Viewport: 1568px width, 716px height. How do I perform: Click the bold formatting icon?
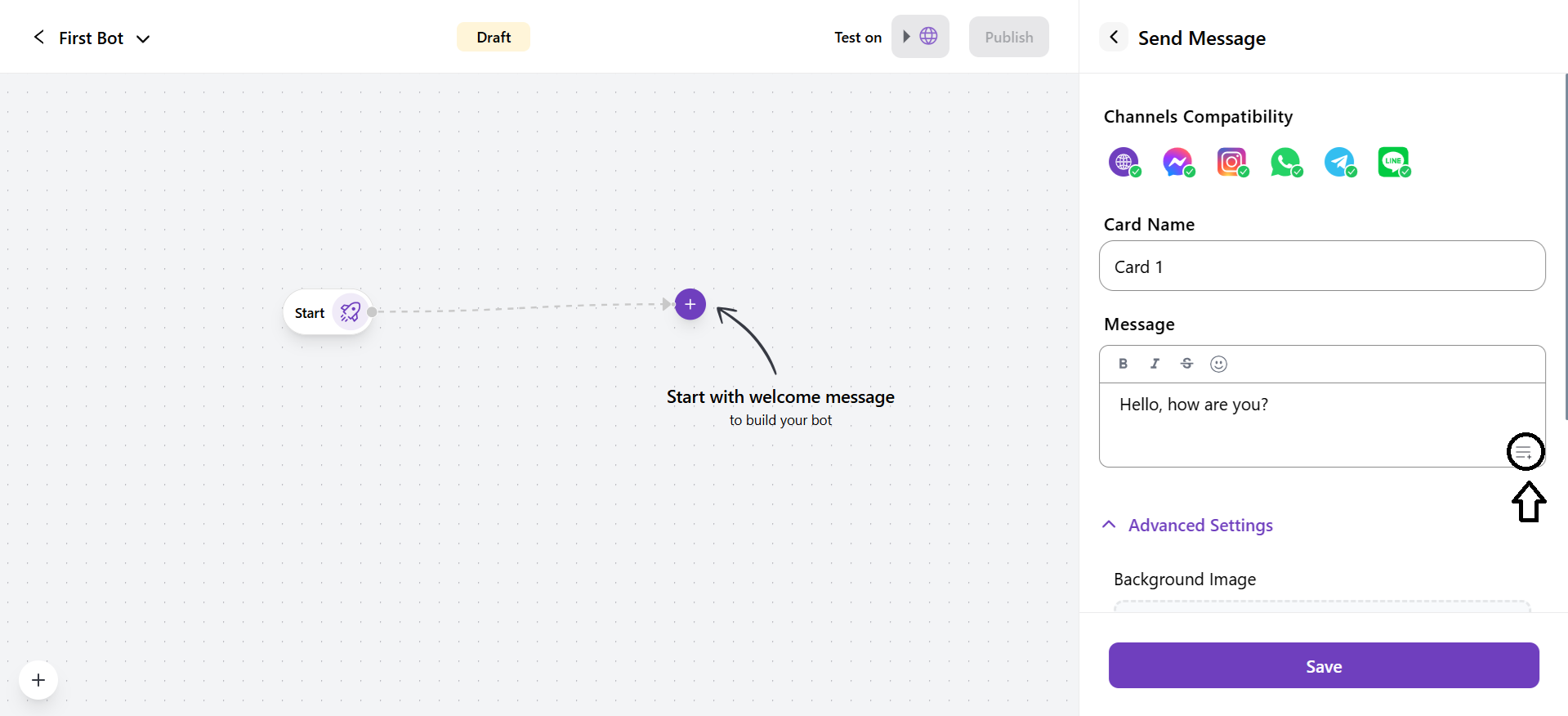[1123, 364]
